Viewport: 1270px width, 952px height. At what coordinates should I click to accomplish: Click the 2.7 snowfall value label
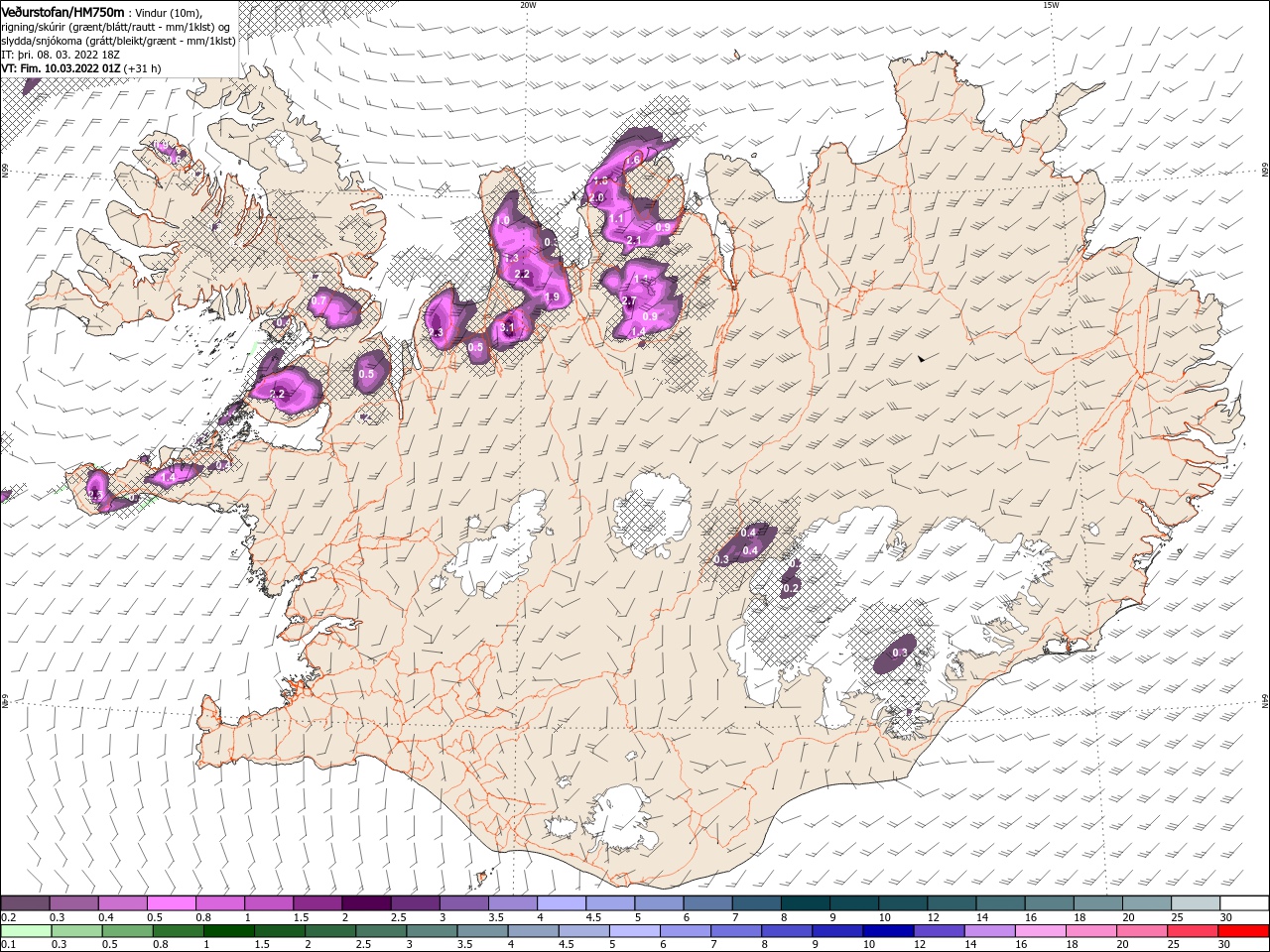(x=629, y=301)
